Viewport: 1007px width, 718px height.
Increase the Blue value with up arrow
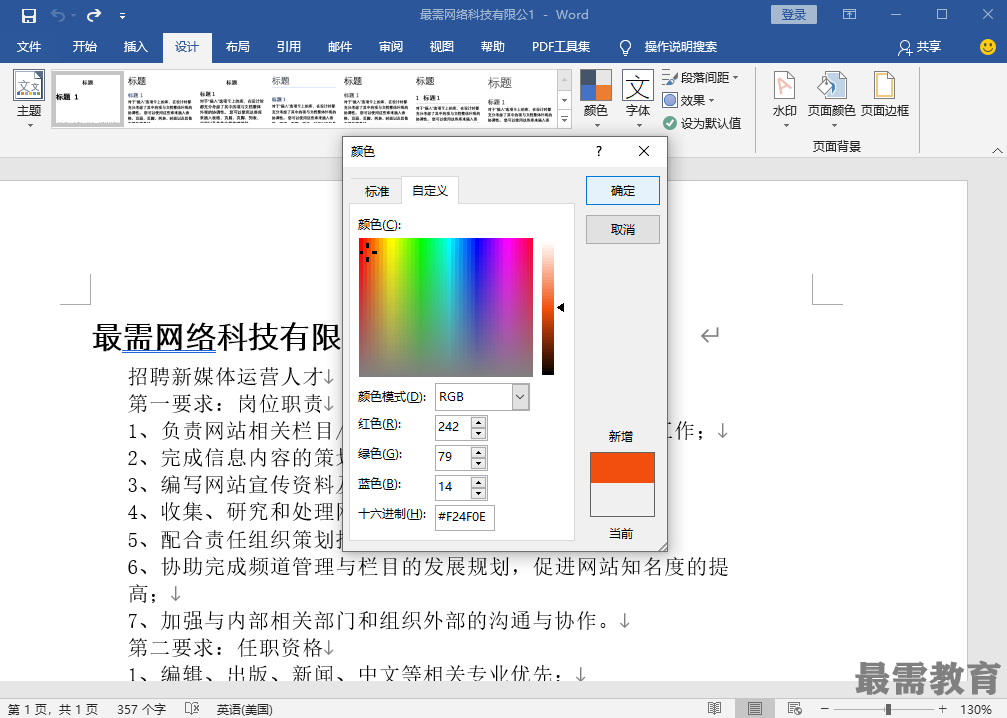click(478, 481)
